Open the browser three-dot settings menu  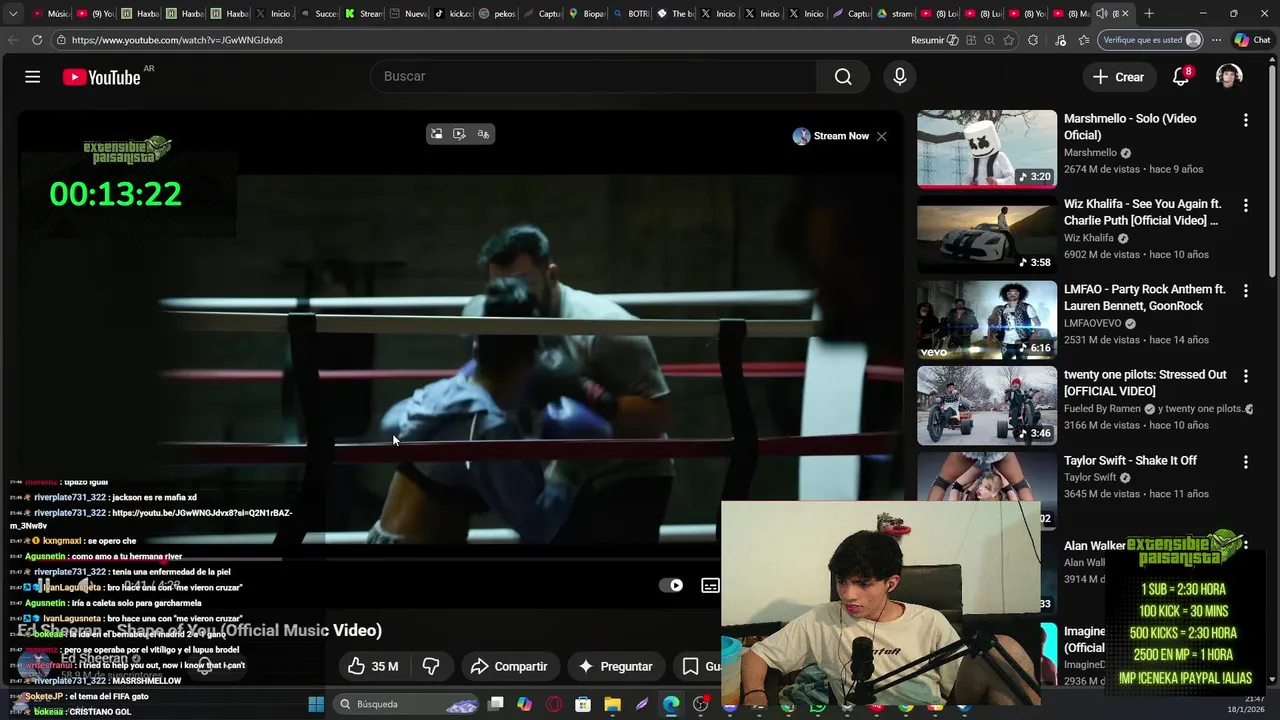point(1216,40)
